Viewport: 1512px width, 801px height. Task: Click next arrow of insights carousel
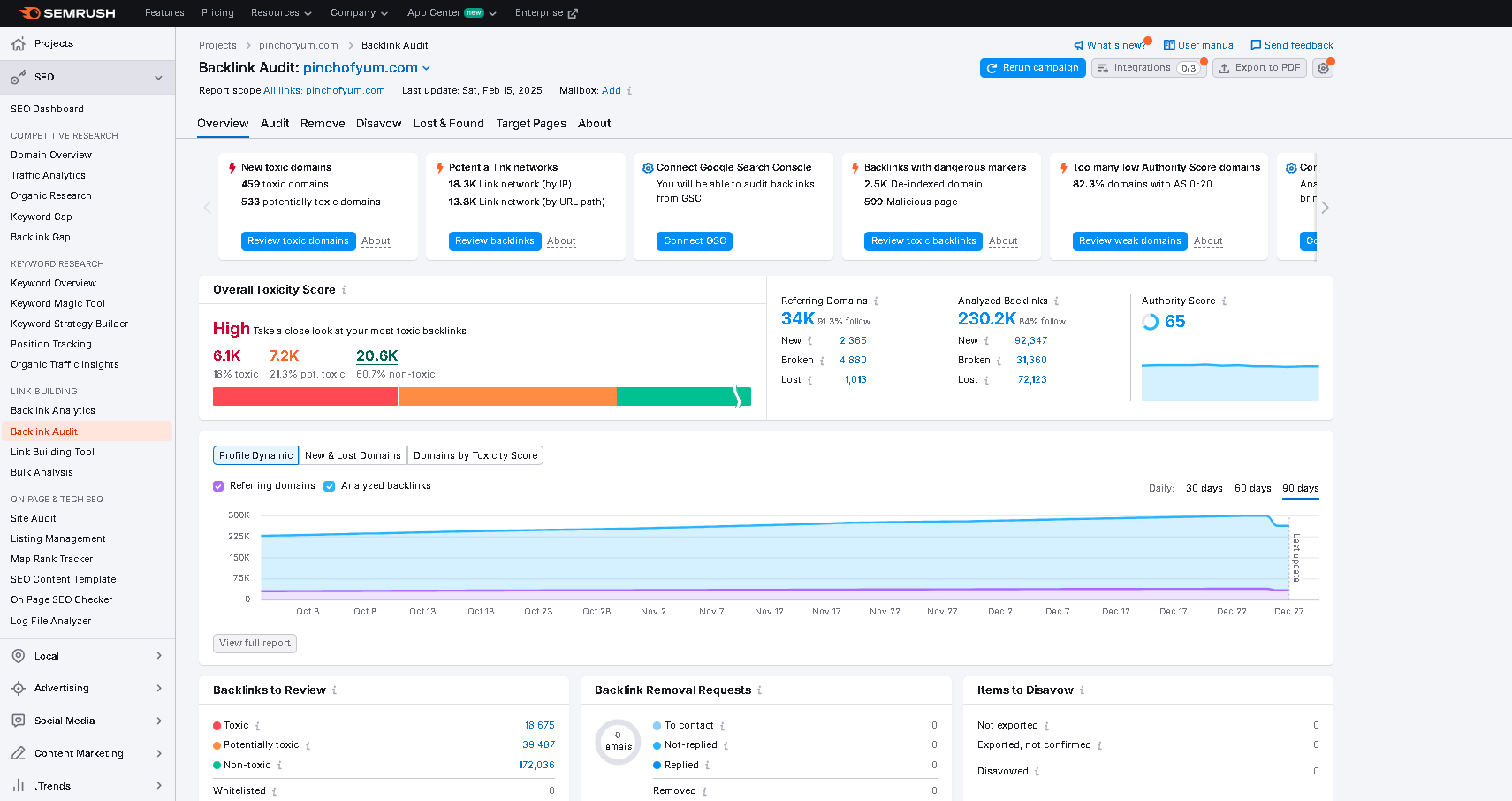coord(1325,208)
